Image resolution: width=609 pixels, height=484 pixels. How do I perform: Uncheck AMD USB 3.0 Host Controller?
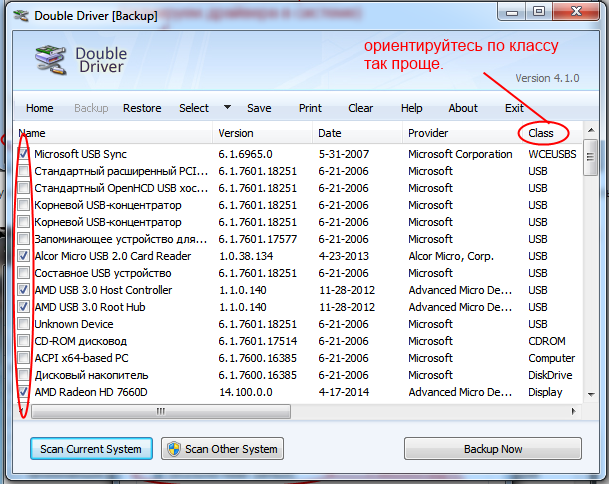tap(24, 290)
